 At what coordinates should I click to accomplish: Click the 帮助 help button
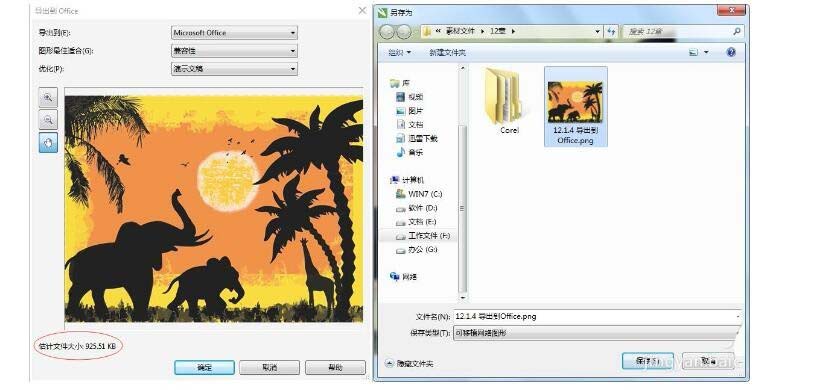[335, 367]
